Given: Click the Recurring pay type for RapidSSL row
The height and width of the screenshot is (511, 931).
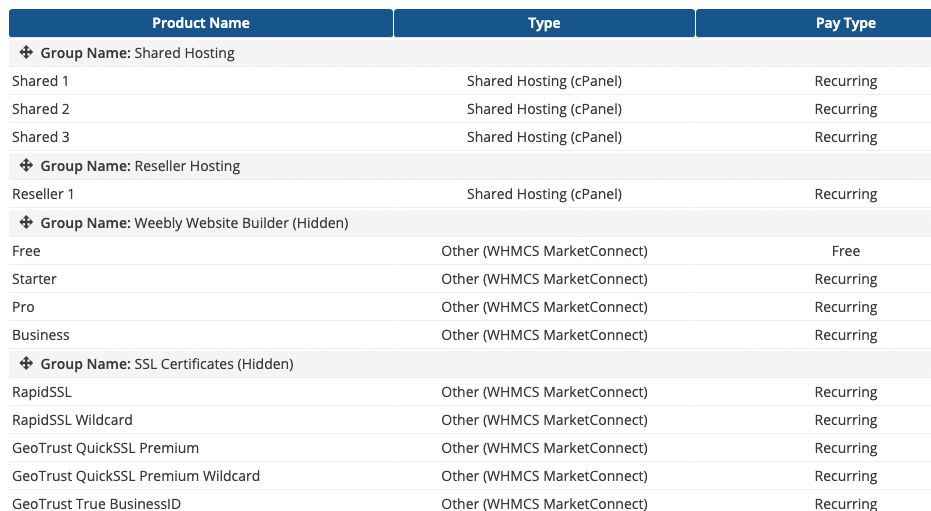Looking at the screenshot, I should pyautogui.click(x=846, y=392).
